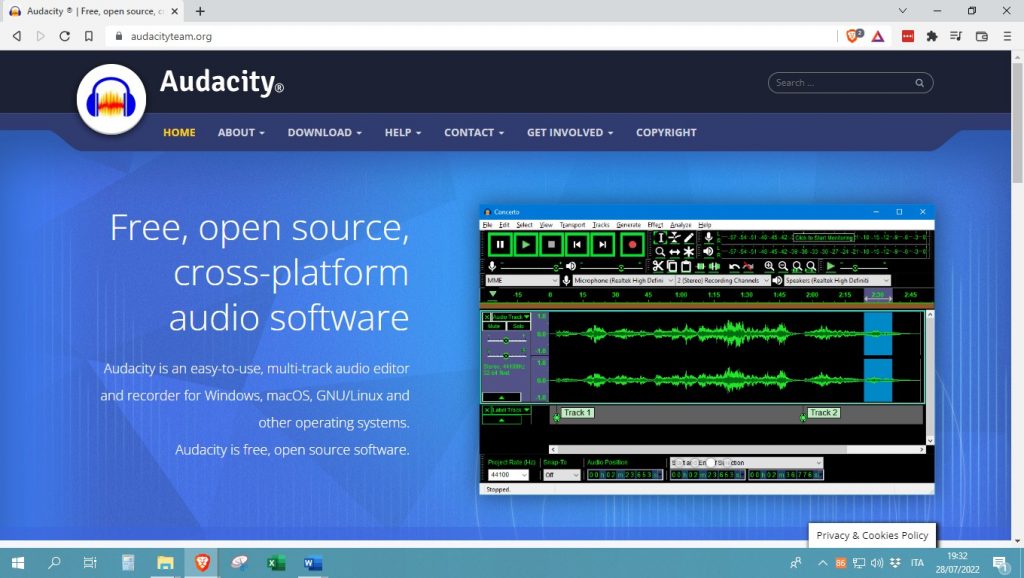This screenshot has height=578, width=1024.
Task: Open the tab search chevron
Action: (903, 11)
